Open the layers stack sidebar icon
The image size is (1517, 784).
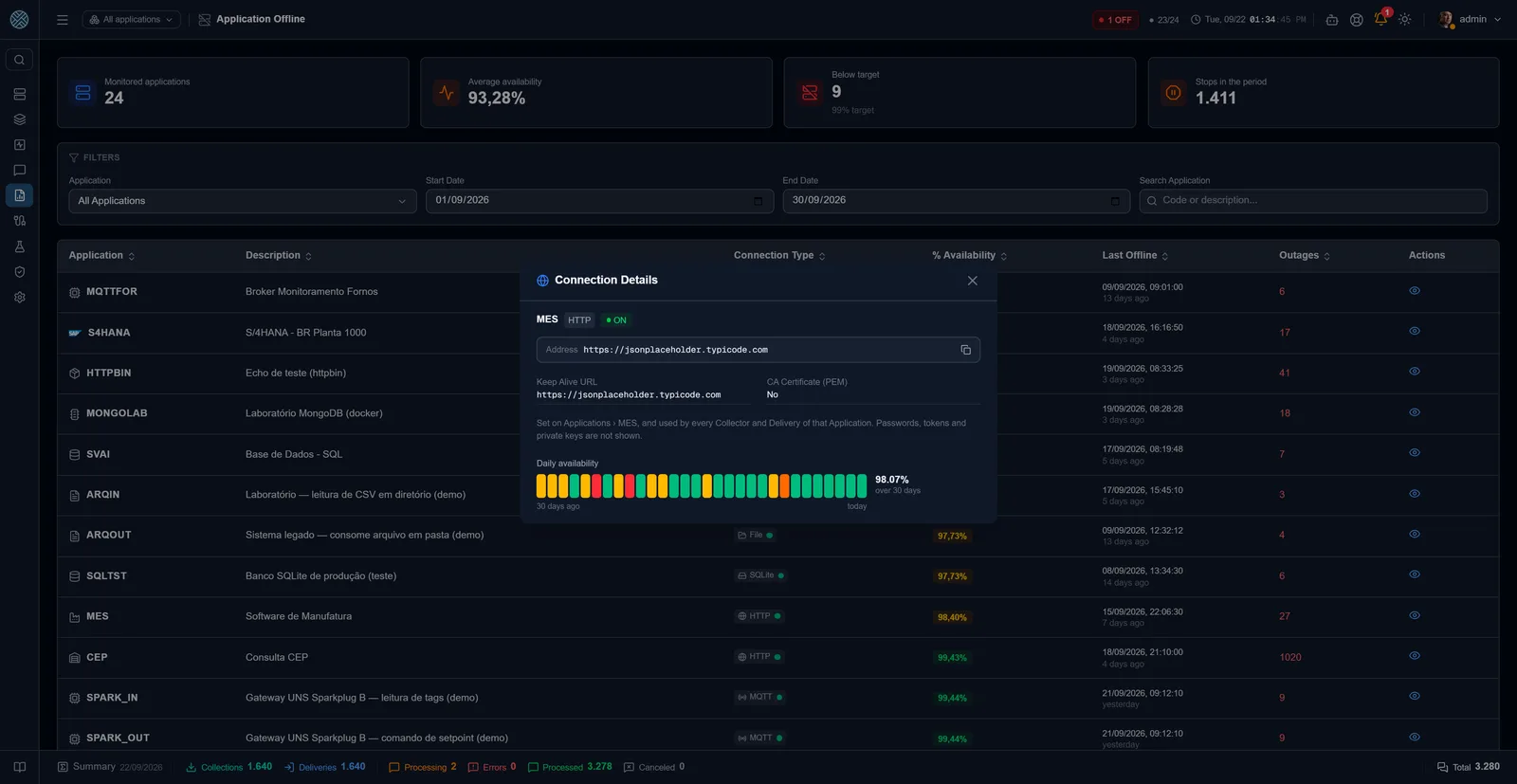tap(19, 119)
